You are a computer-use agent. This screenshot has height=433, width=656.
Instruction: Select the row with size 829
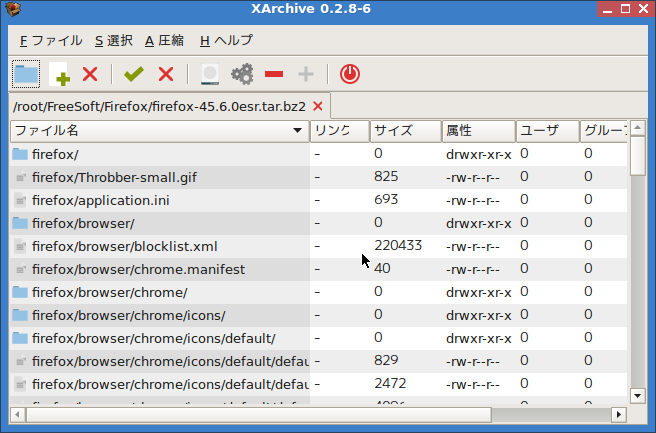click(318, 361)
